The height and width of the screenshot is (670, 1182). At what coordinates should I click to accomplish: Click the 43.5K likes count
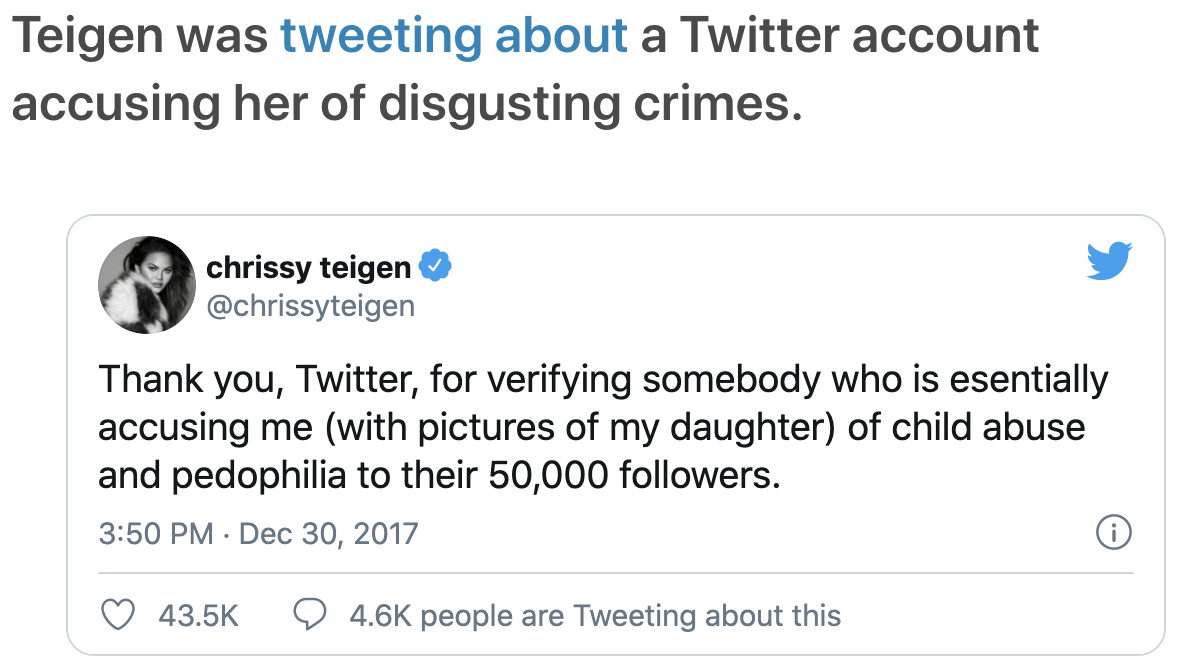point(198,614)
